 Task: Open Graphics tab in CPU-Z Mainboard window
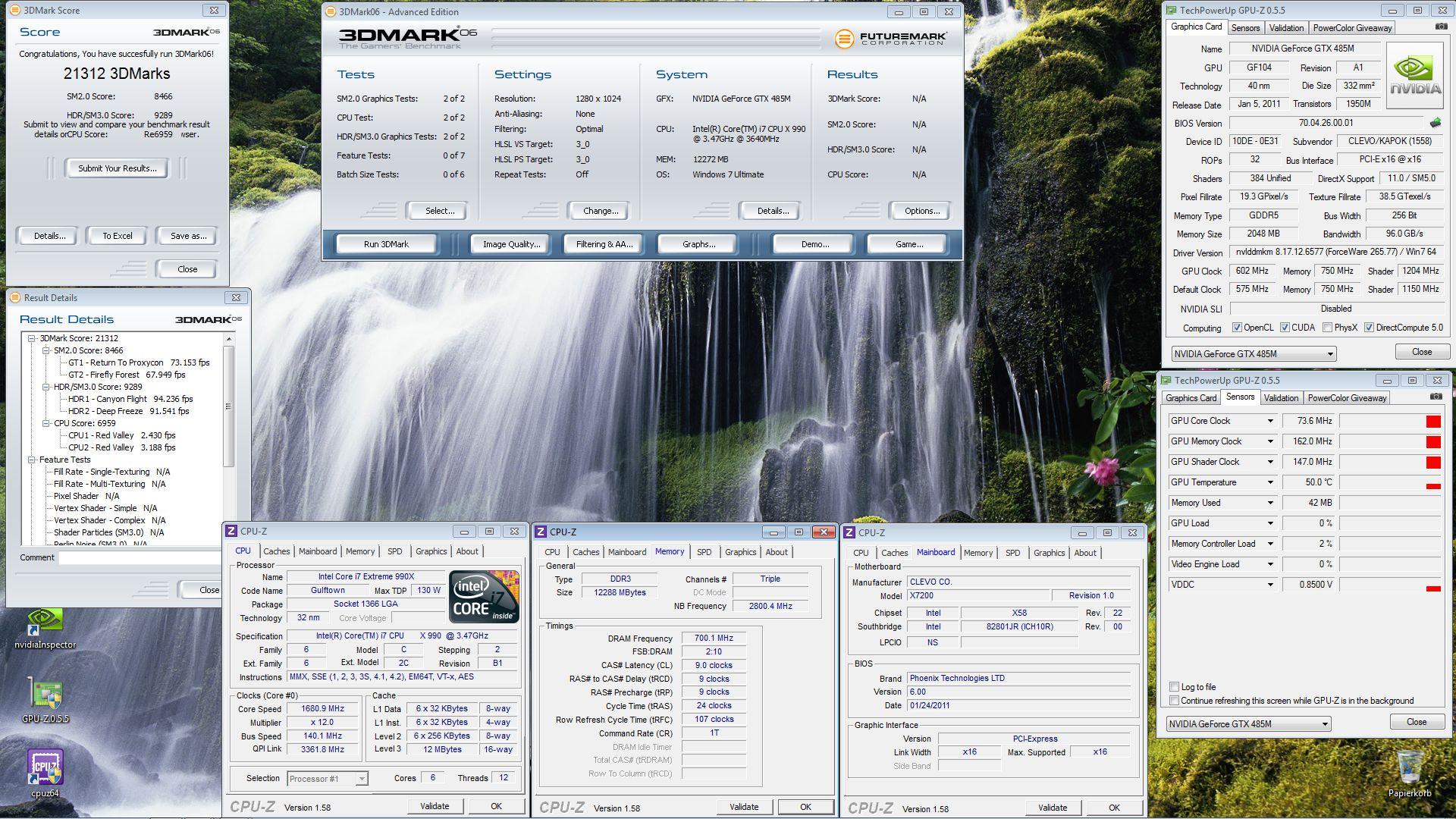point(1049,554)
